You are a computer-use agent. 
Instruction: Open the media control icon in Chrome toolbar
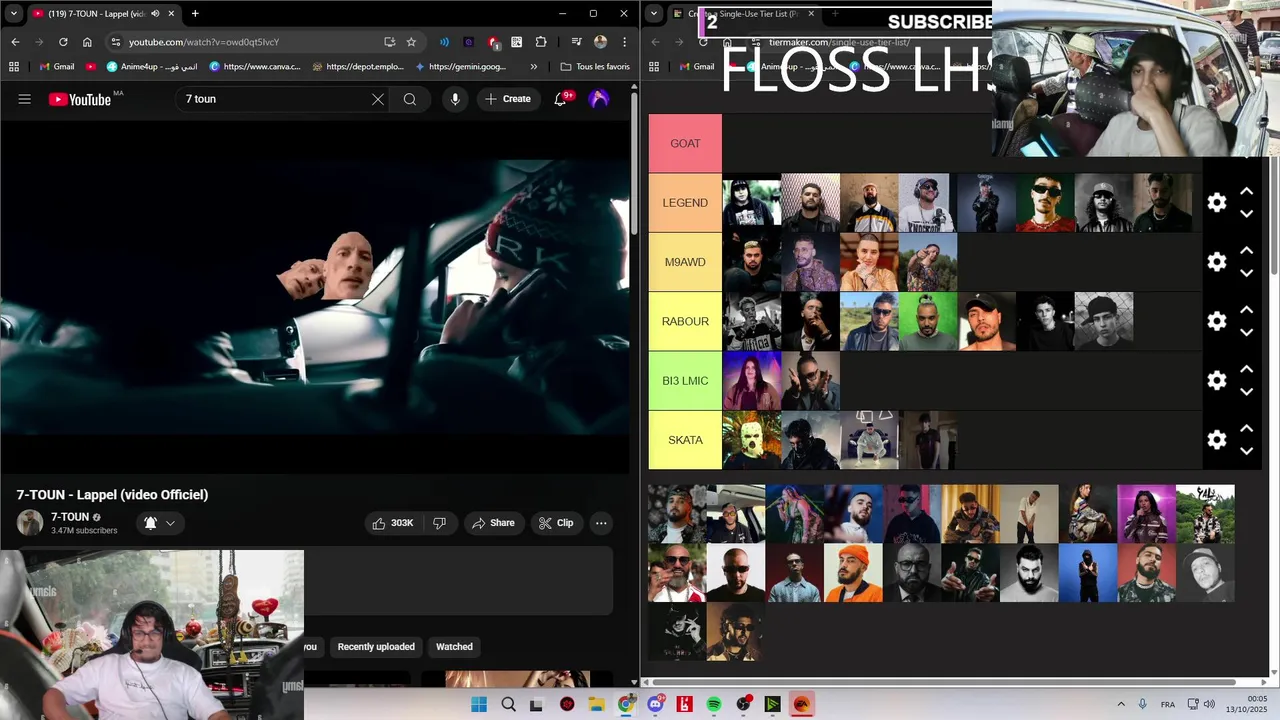tap(577, 42)
